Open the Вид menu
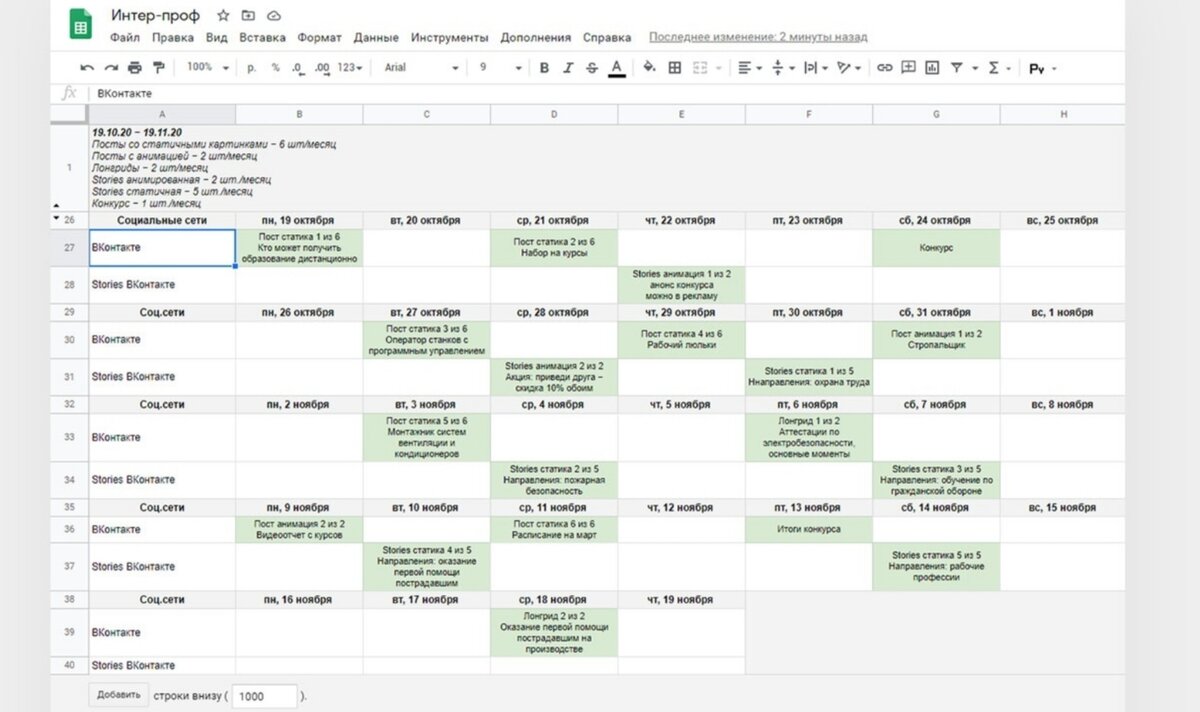Image resolution: width=1200 pixels, height=712 pixels. pos(217,37)
